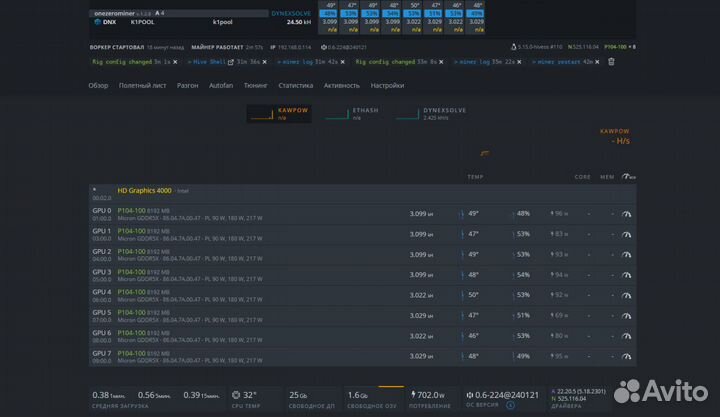Screen dimensions: 720x417
Task: Click the 702.0 W power consumption value
Action: point(431,395)
